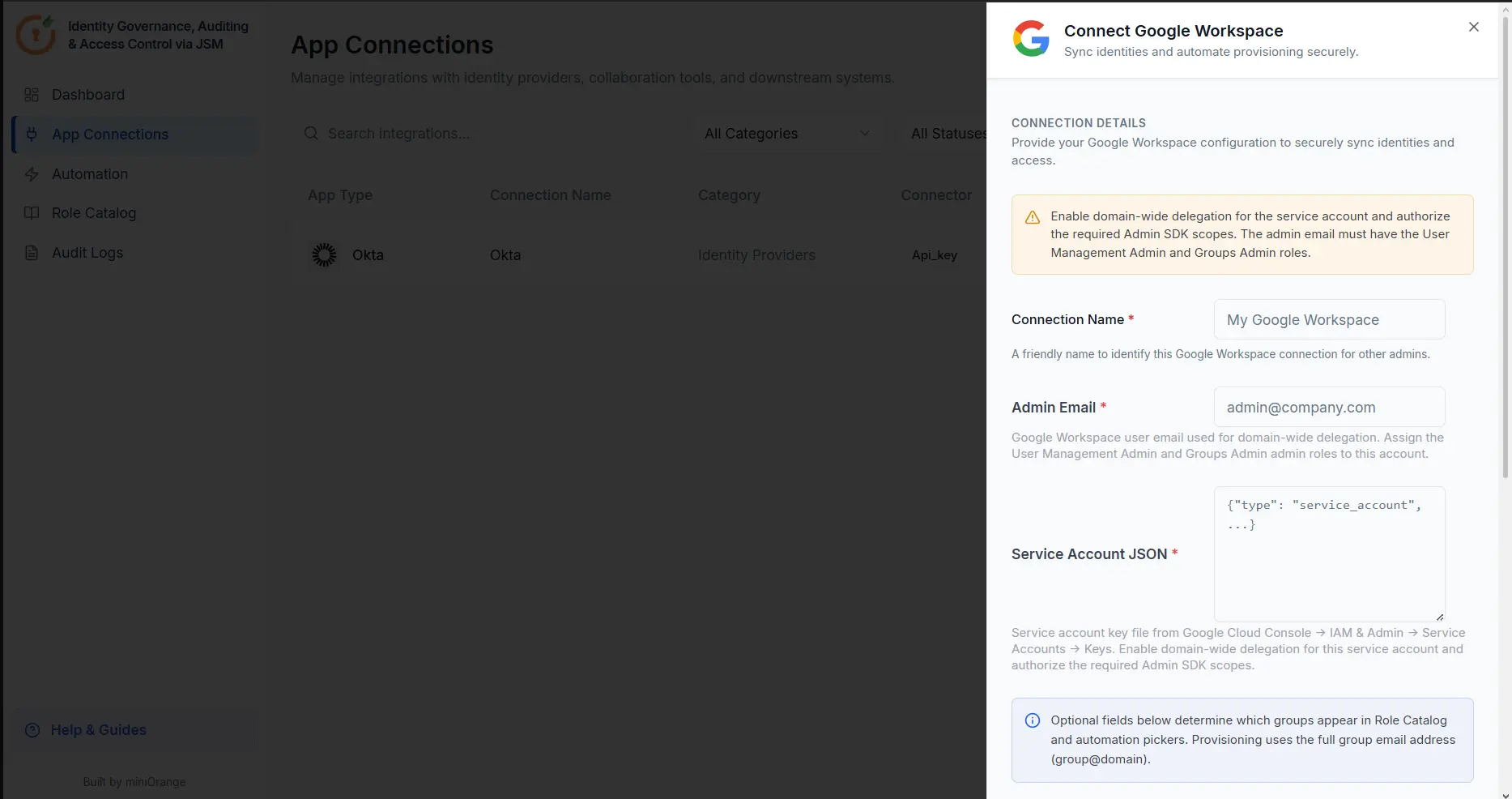Click the Google logo in the panel header
The image size is (1512, 799).
click(x=1031, y=39)
